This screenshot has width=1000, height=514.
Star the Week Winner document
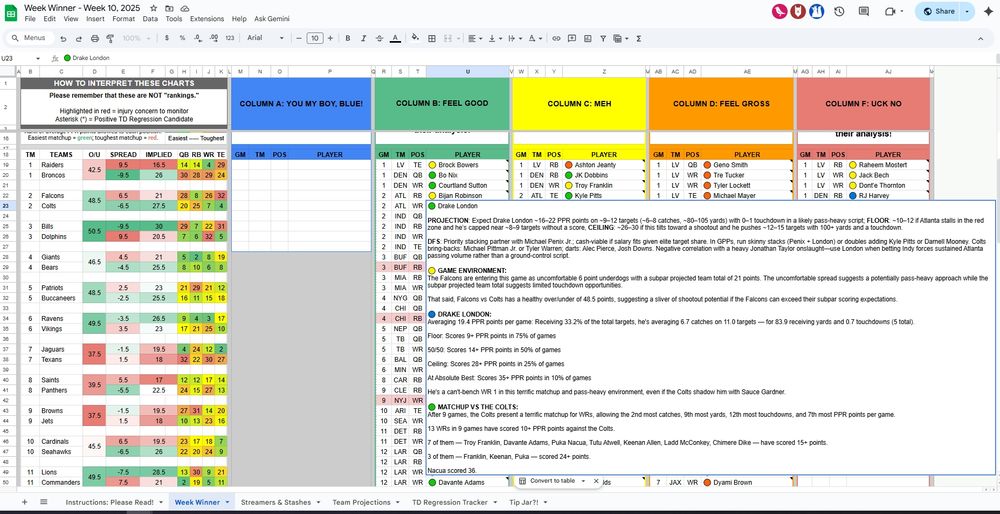(x=154, y=8)
